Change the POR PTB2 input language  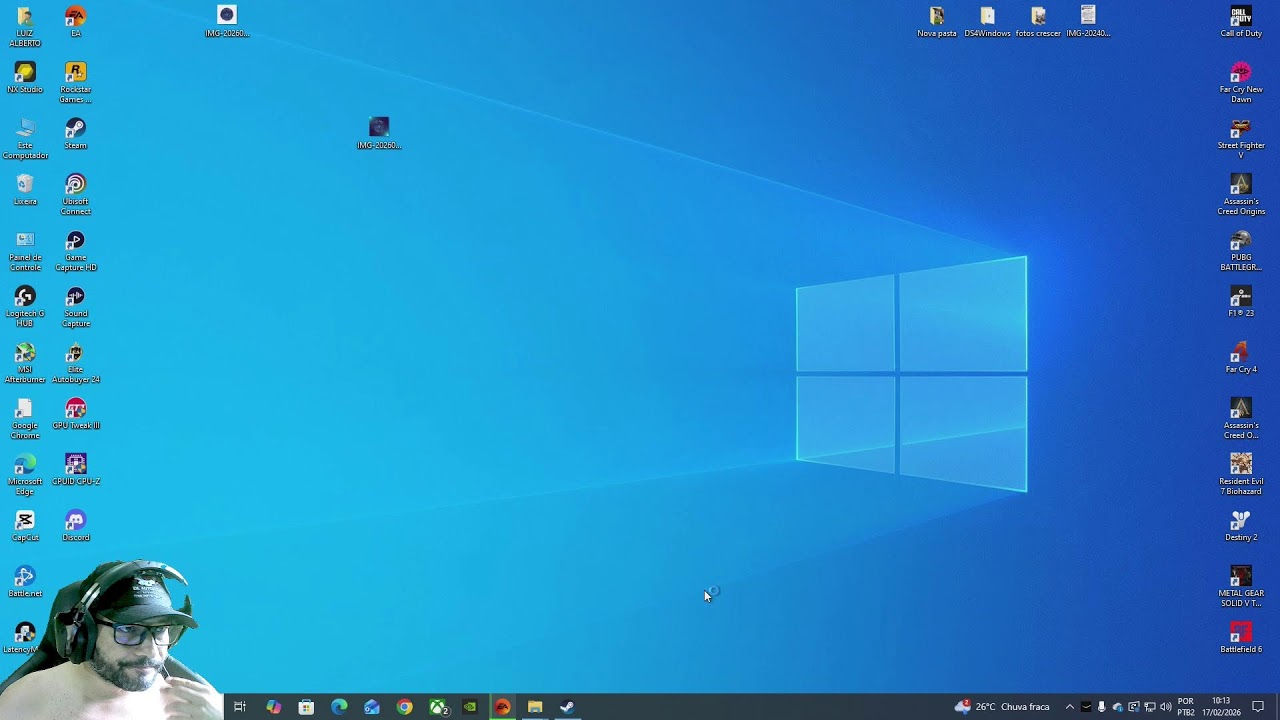[x=1186, y=707]
